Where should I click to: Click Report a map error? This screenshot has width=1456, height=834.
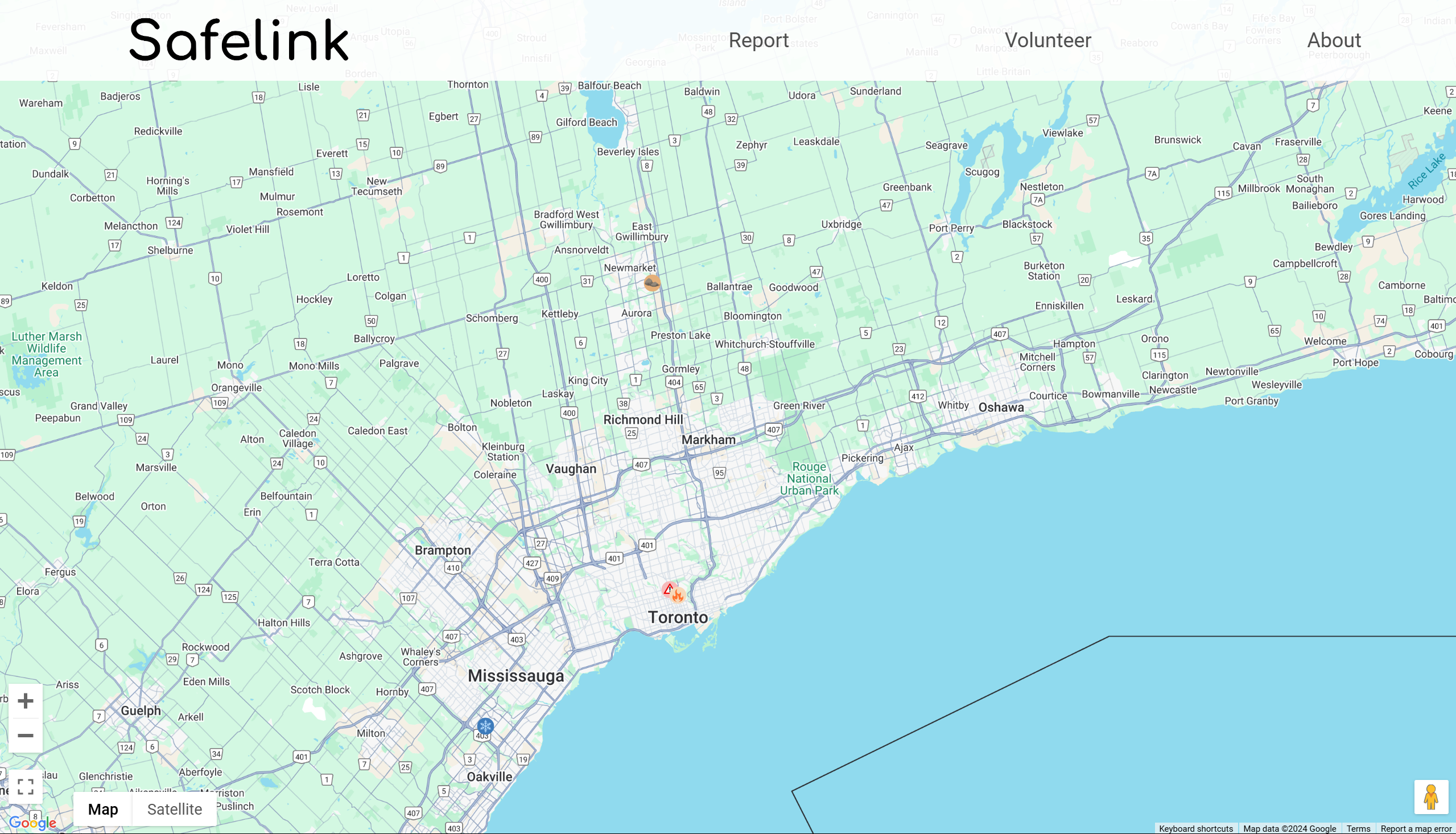(x=1416, y=829)
